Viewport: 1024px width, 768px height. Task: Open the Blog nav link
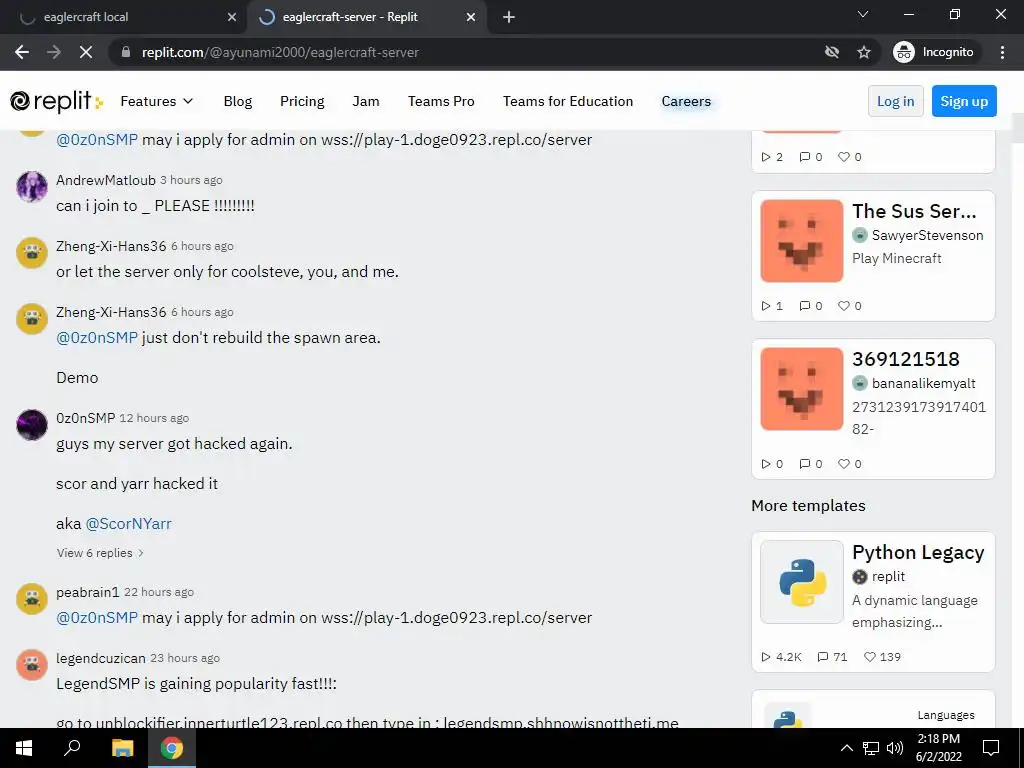[238, 101]
